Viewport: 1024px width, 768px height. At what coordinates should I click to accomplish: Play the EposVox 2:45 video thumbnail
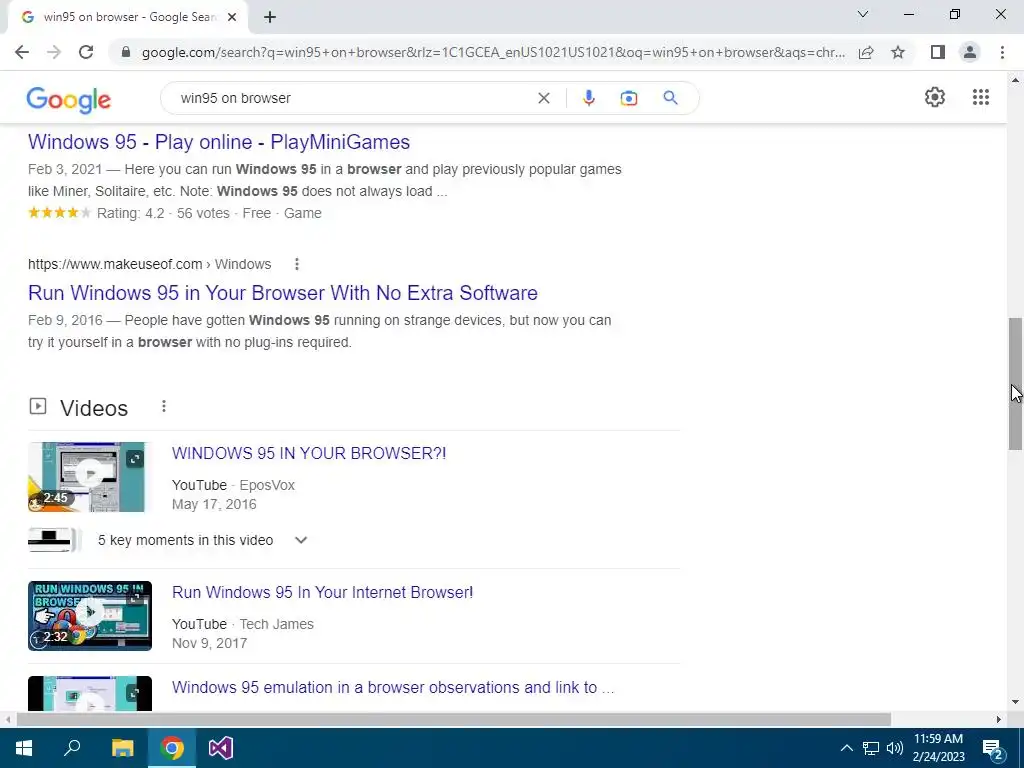tap(89, 477)
